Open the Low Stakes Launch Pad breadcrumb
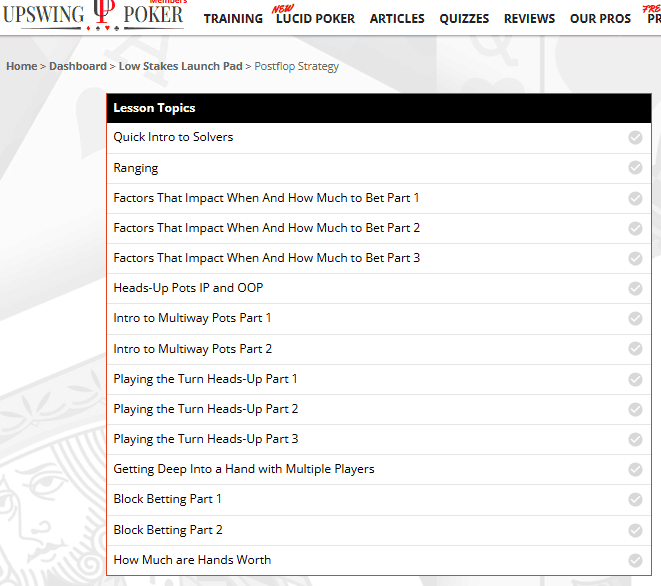Screen dimensions: 661x586 pos(180,67)
